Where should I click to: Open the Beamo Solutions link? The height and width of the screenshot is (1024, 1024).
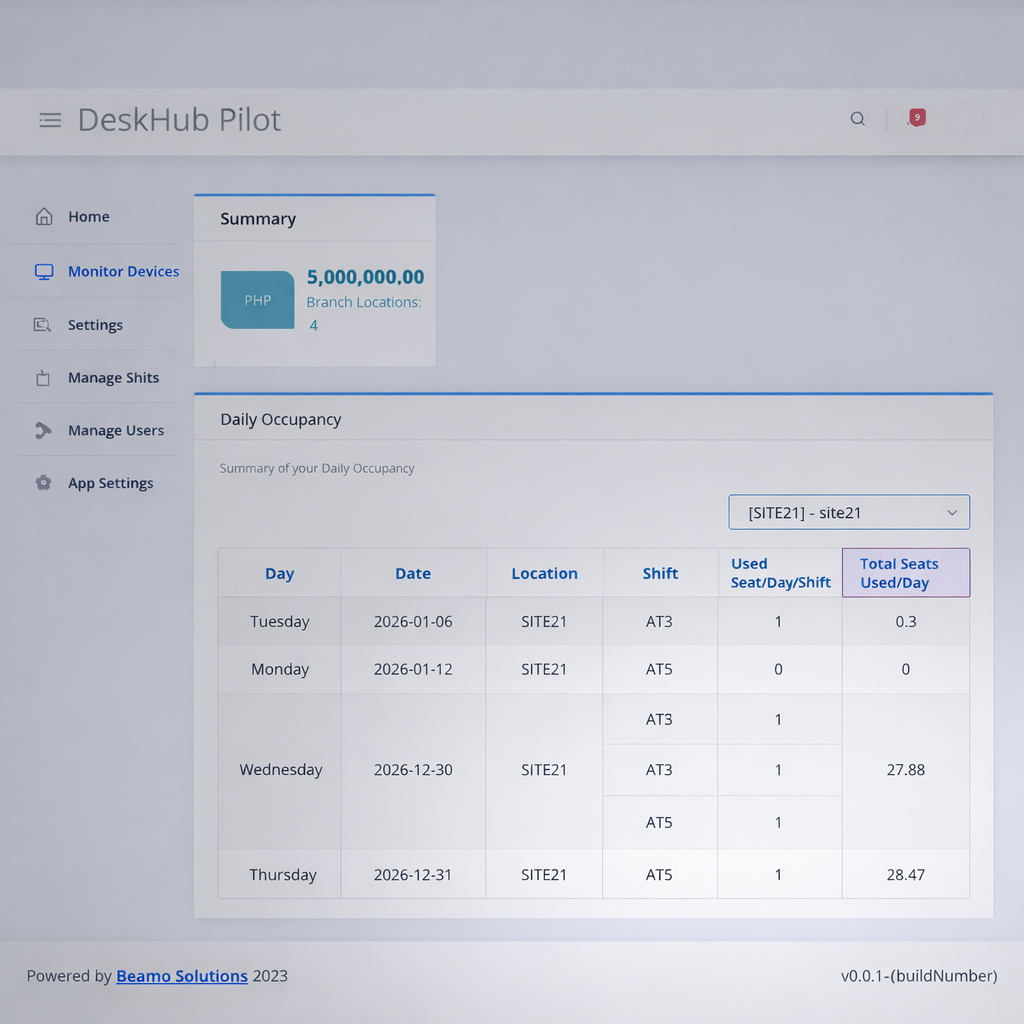click(x=182, y=976)
